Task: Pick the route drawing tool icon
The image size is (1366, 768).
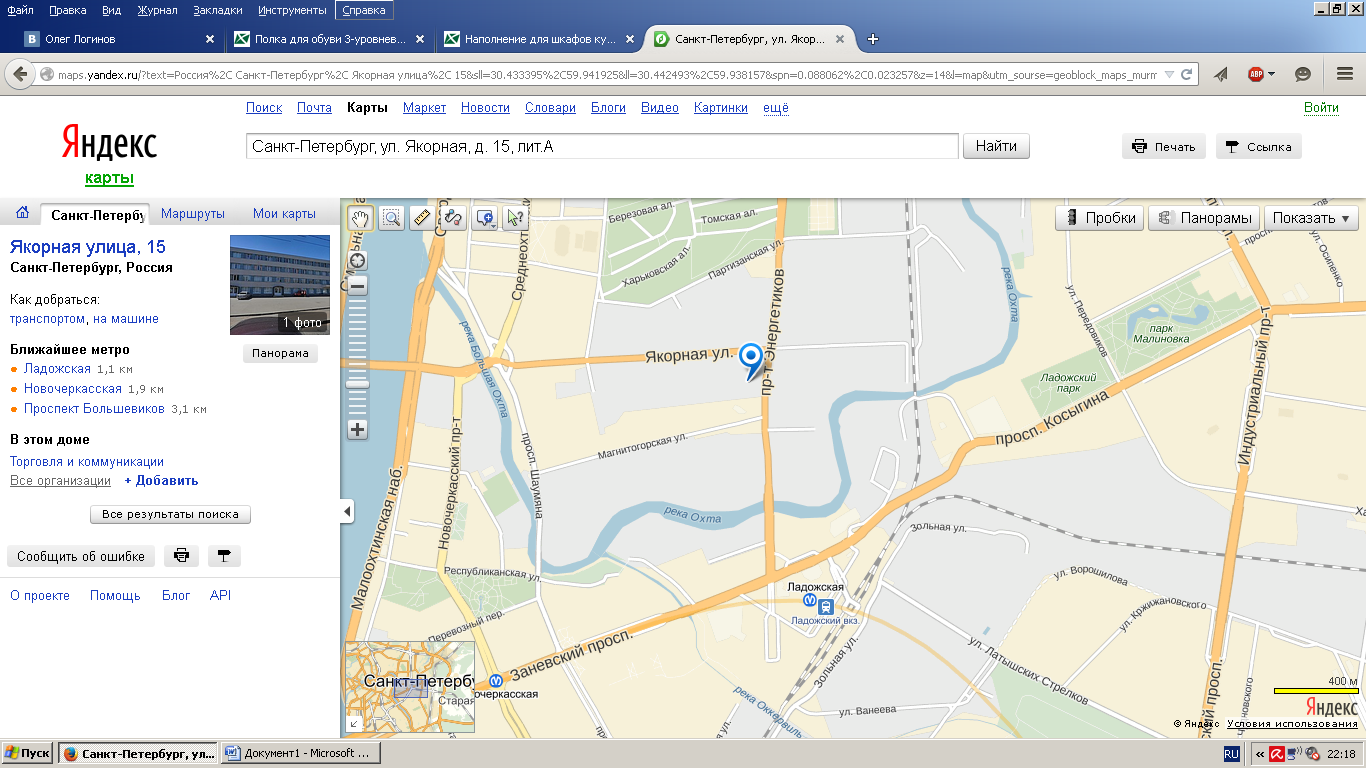Action: (x=453, y=218)
